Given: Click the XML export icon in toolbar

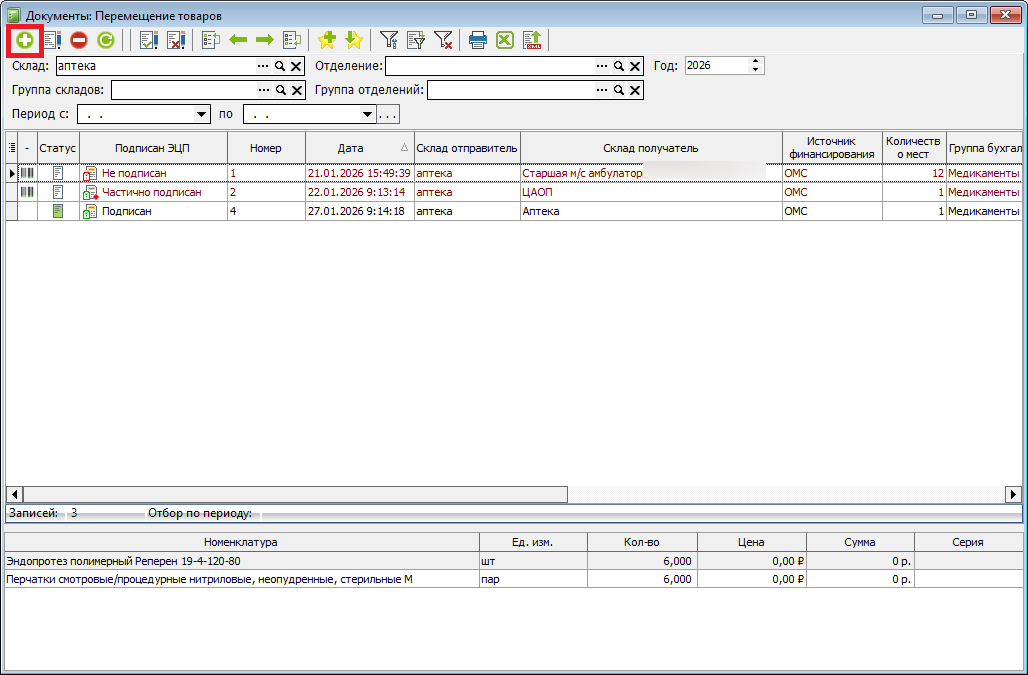Looking at the screenshot, I should coord(532,41).
